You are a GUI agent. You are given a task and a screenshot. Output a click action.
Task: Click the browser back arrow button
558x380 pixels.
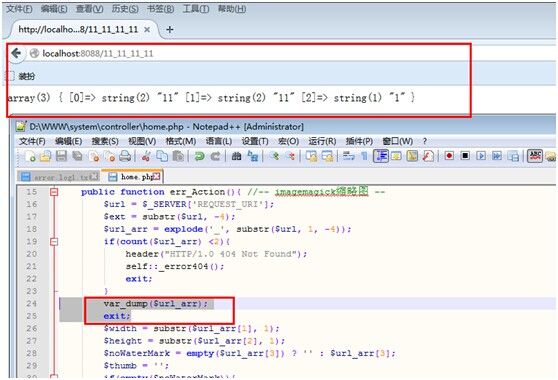pos(16,53)
